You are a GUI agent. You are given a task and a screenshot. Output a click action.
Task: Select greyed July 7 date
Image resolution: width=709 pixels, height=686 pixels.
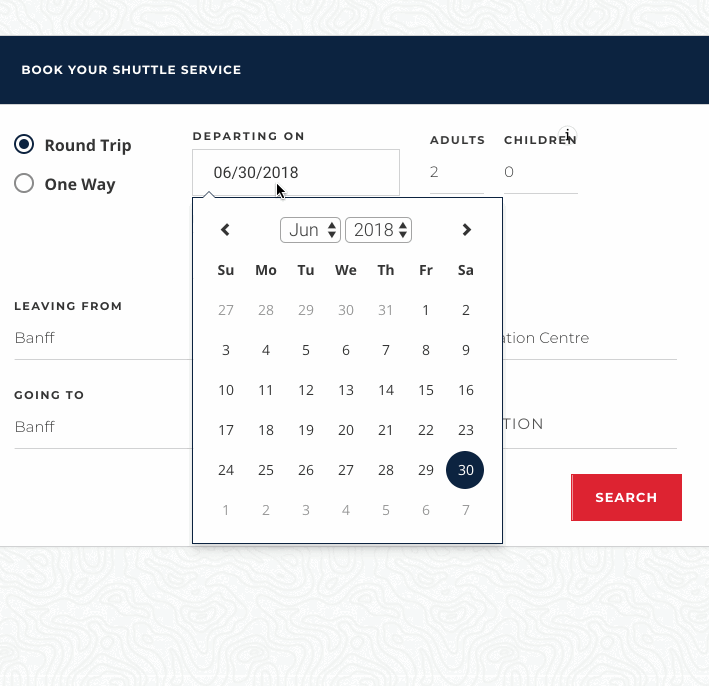[466, 510]
